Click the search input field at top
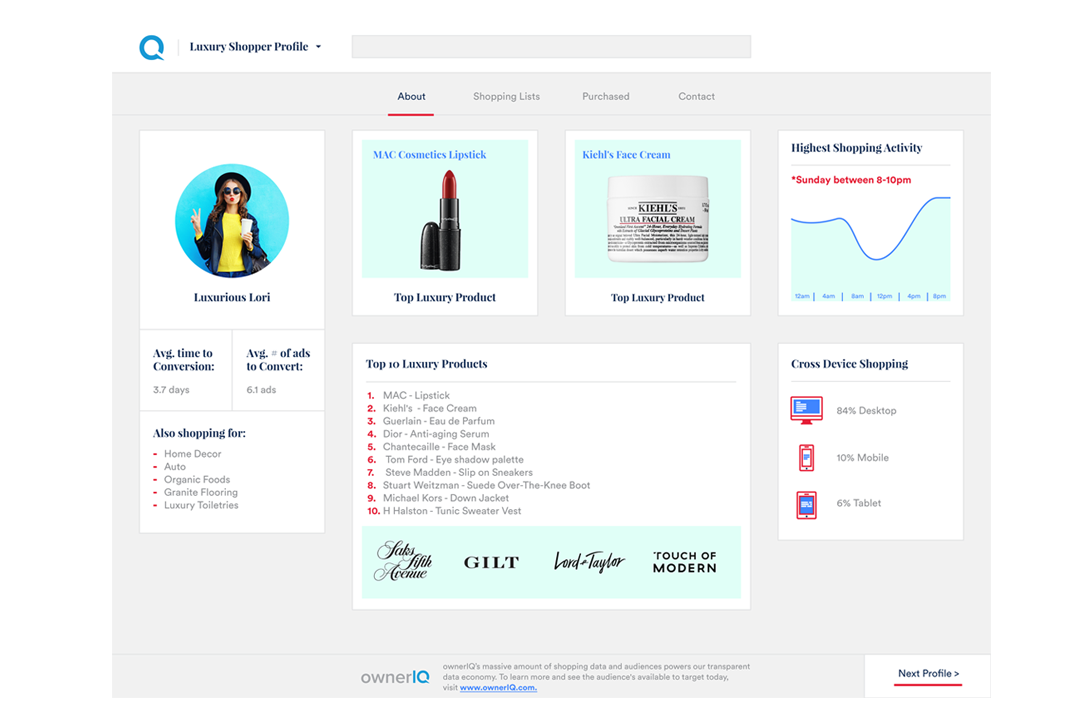This screenshot has width=1080, height=720. click(x=551, y=47)
